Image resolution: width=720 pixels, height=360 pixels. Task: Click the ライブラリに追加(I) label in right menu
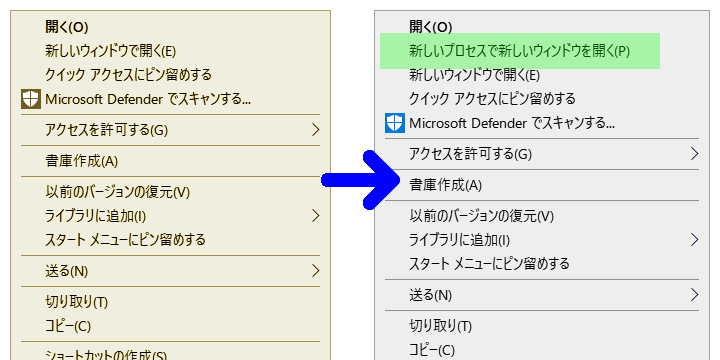point(460,240)
